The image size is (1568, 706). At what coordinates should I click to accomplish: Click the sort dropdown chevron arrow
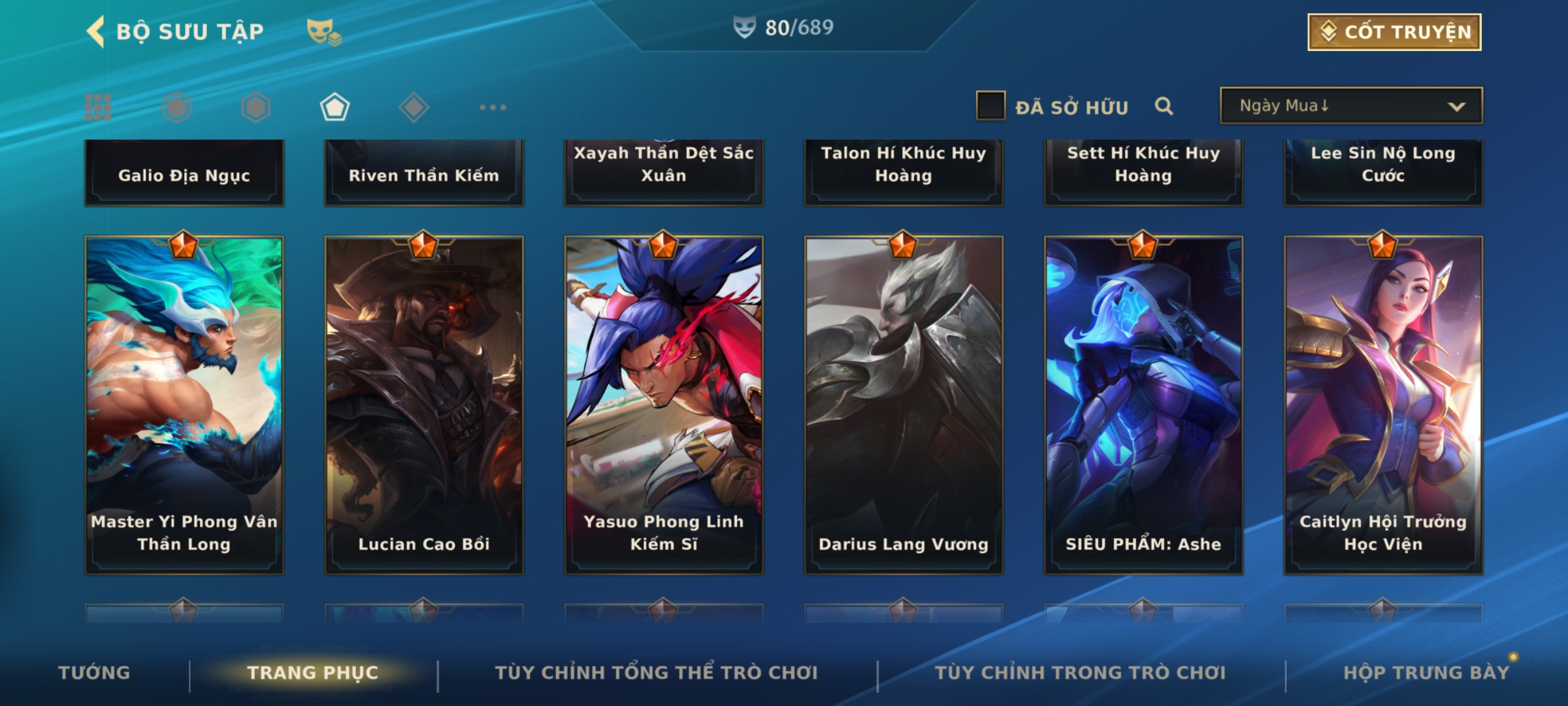coord(1456,107)
